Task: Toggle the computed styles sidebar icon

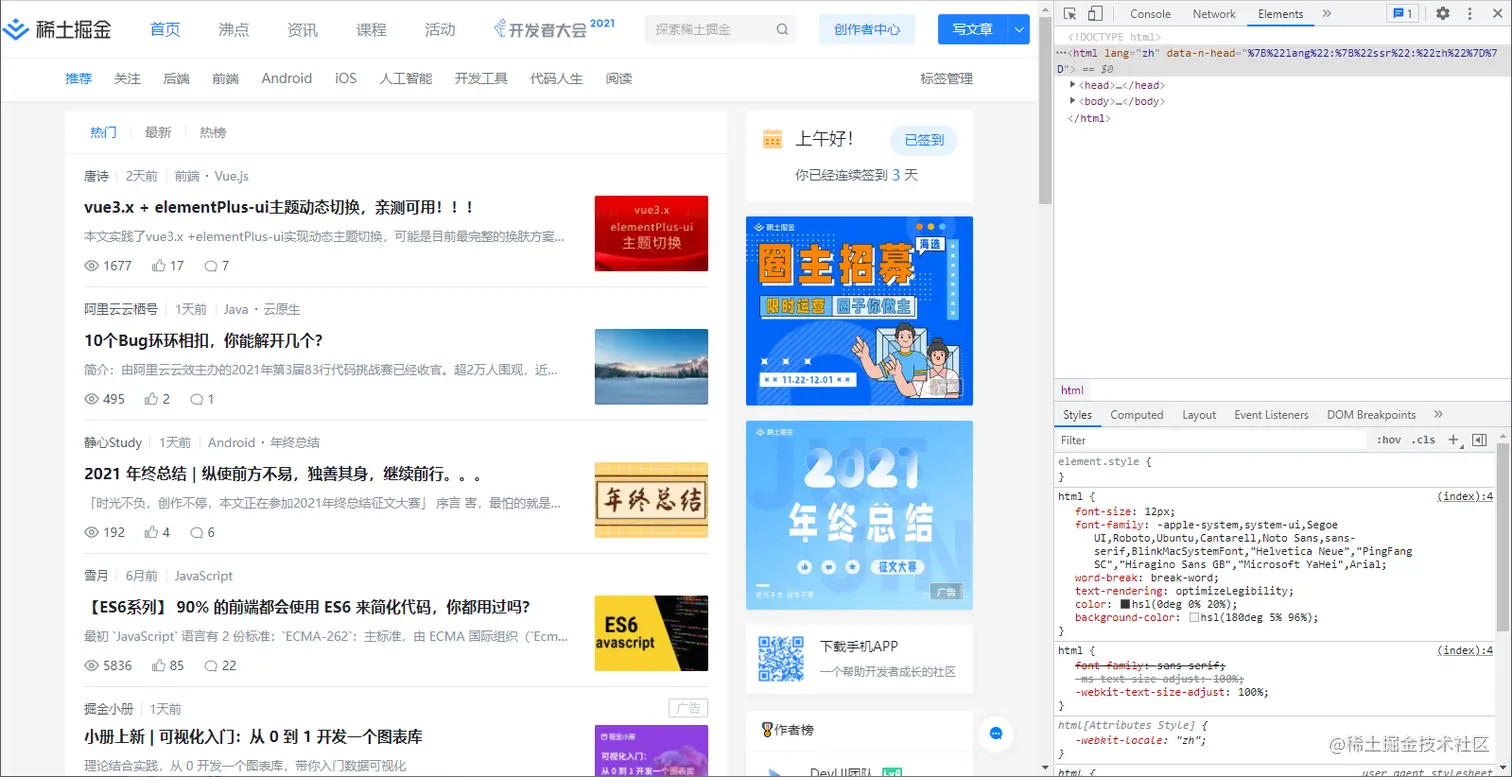Action: click(1479, 440)
